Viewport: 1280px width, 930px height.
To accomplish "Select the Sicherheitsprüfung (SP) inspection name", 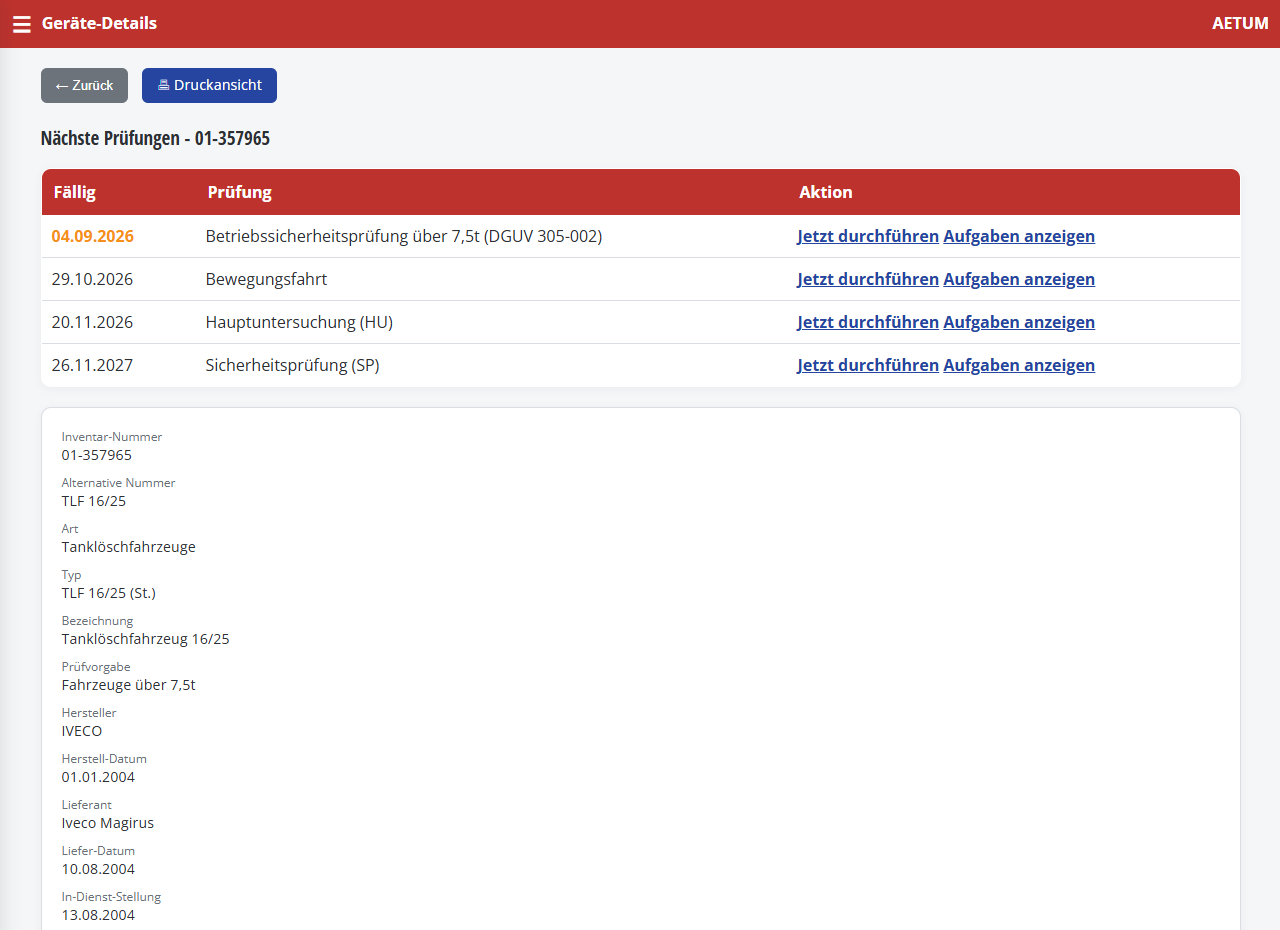I will pyautogui.click(x=292, y=365).
